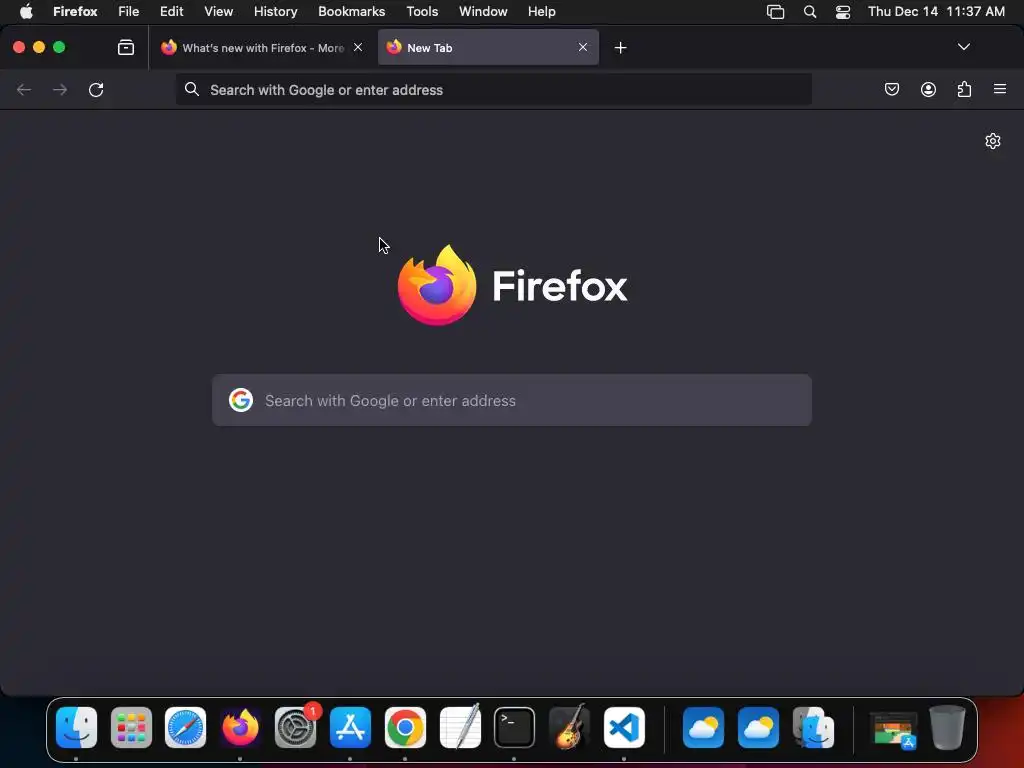
Task: Go back with the back arrow
Action: click(x=24, y=89)
